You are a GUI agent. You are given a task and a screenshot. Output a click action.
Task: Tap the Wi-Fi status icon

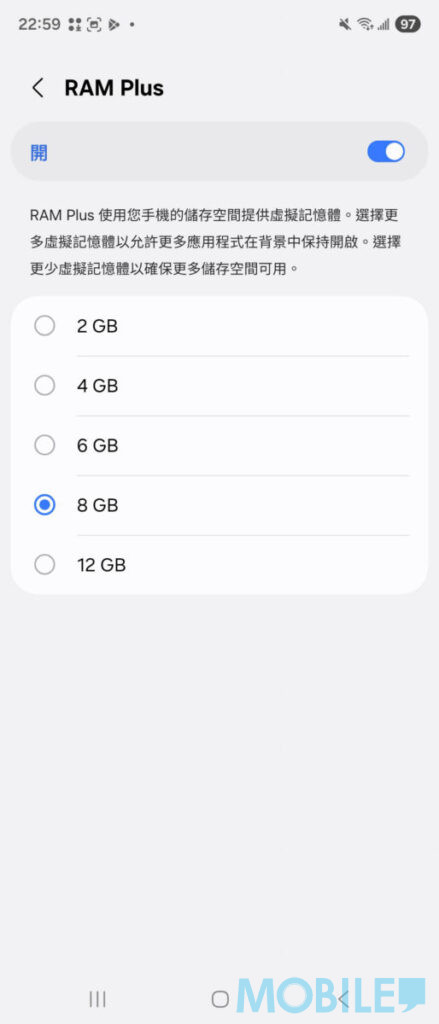point(365,25)
